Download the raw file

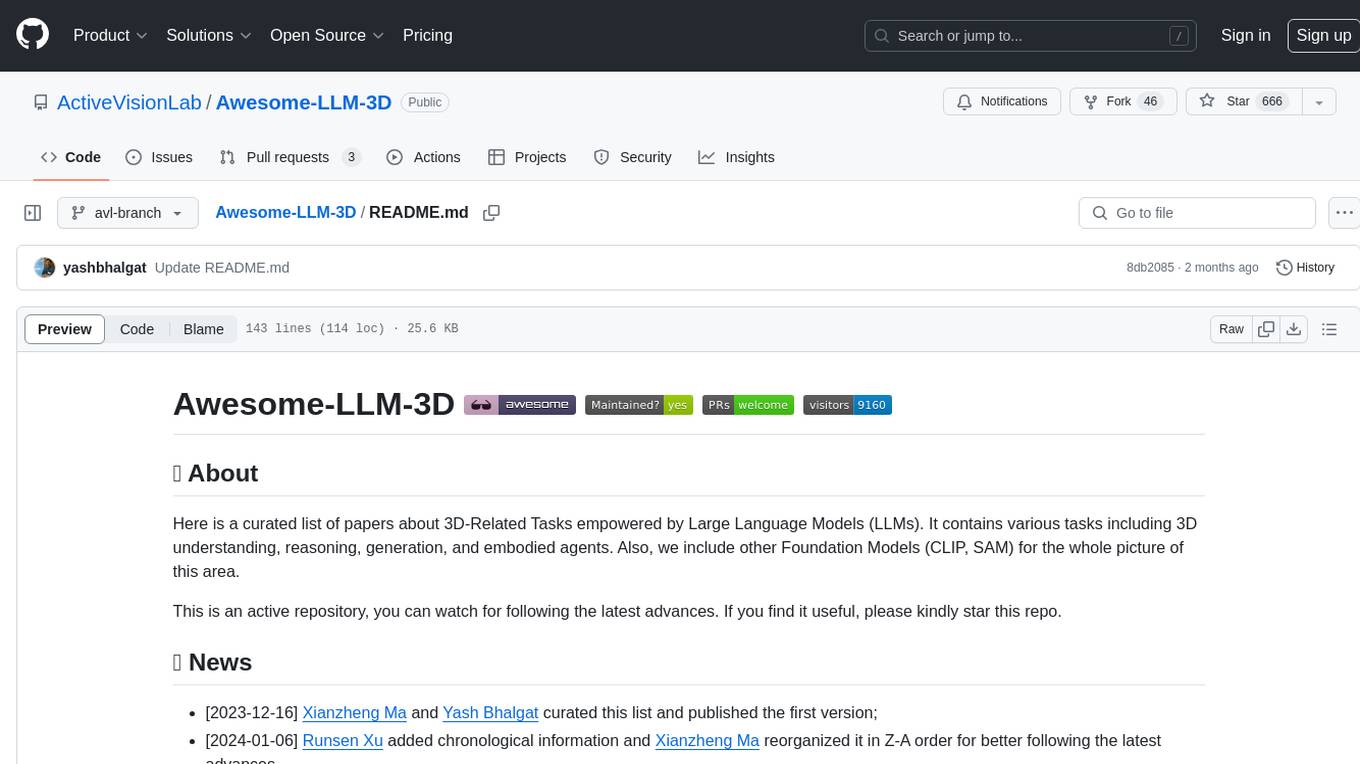1293,329
